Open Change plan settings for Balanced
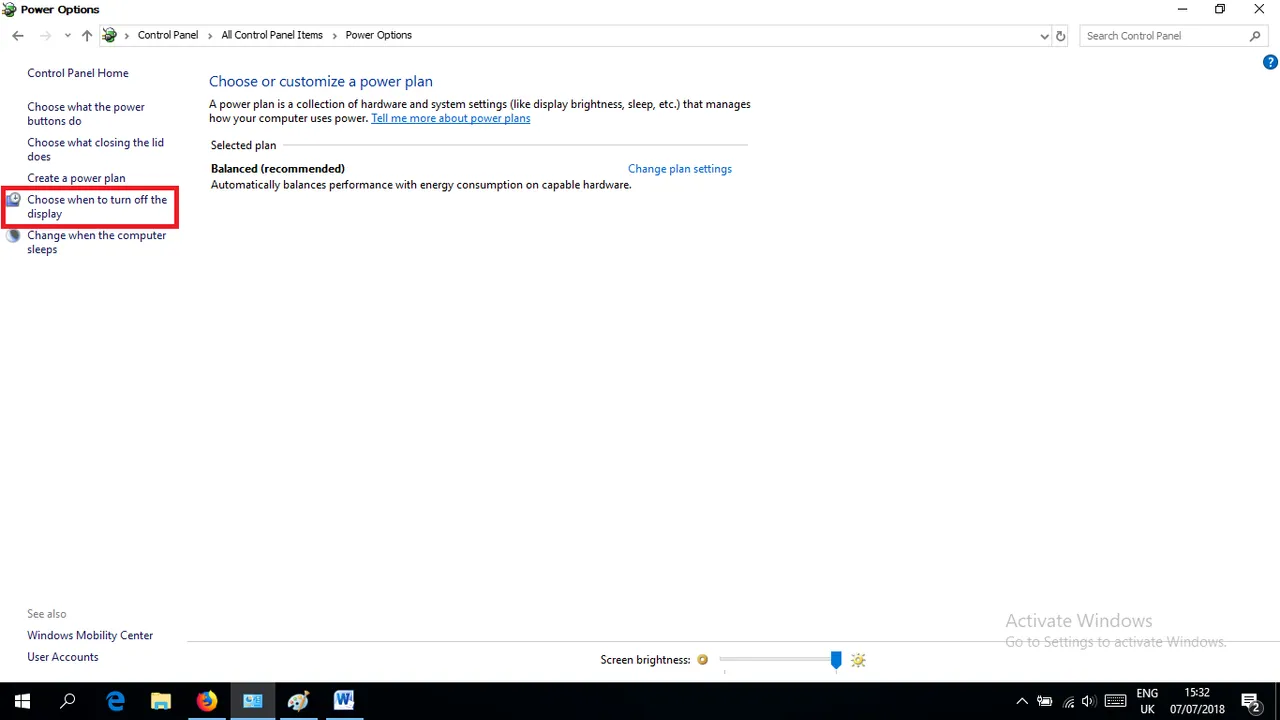This screenshot has width=1280, height=720. pos(680,169)
